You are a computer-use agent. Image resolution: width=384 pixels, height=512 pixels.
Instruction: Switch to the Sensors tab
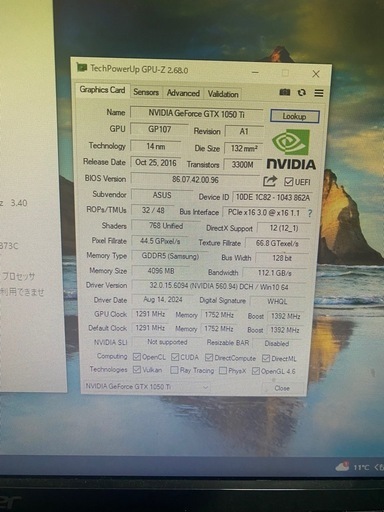click(146, 92)
